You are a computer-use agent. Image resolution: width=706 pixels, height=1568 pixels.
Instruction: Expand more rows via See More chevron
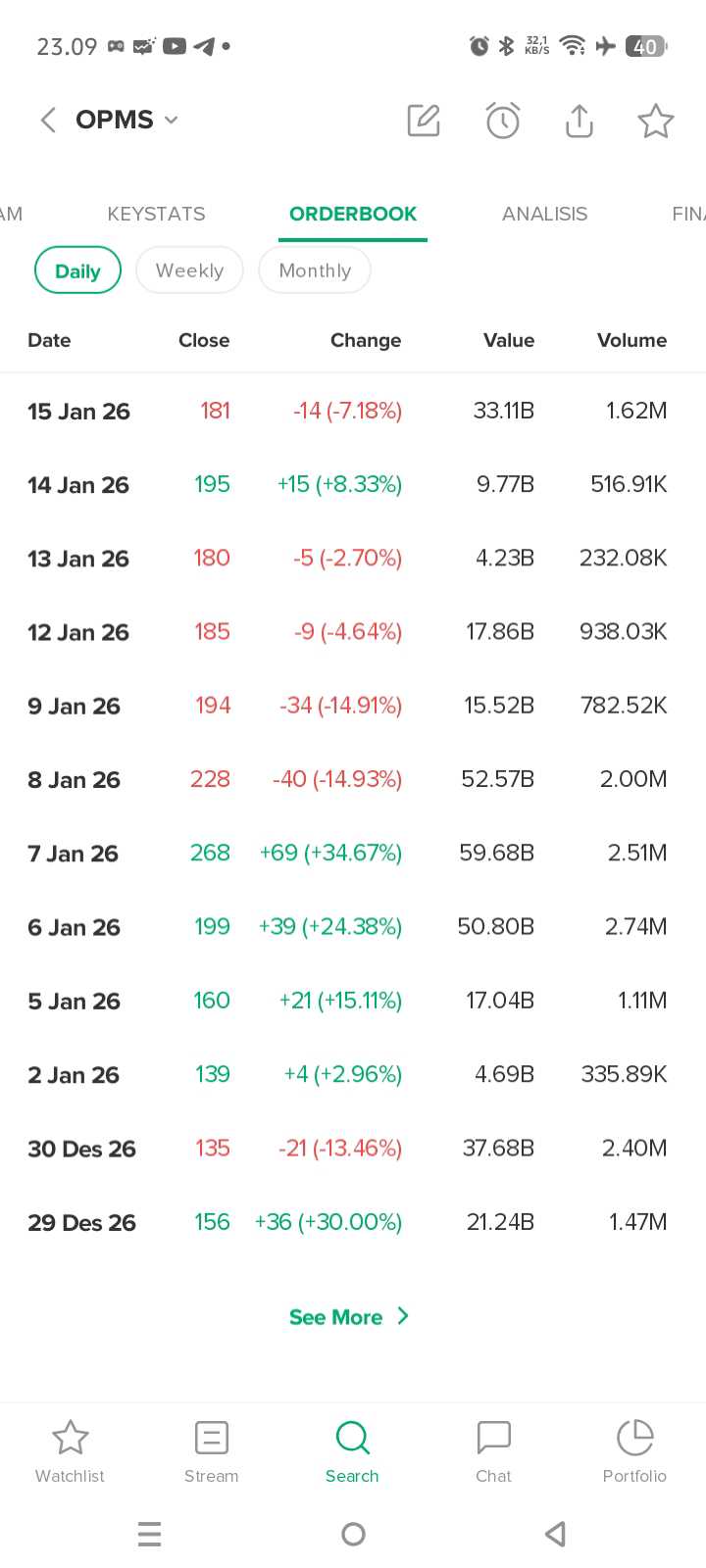403,1316
